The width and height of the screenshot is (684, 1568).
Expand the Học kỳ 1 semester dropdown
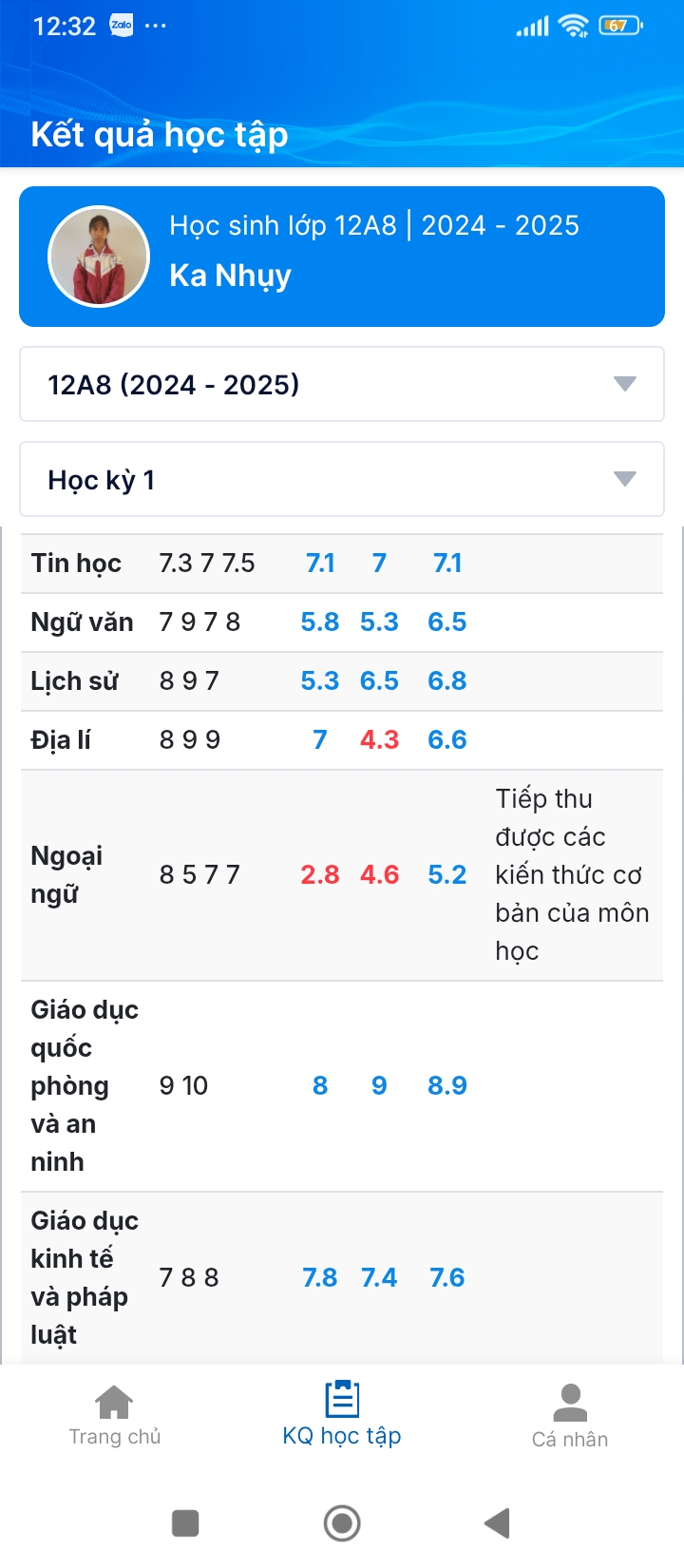(x=342, y=479)
